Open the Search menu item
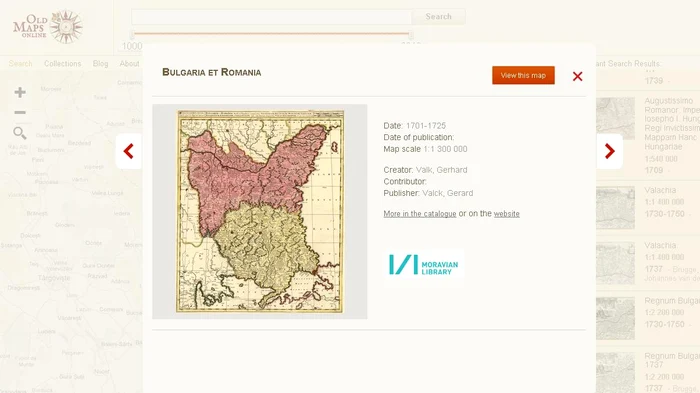The image size is (700, 393). [x=21, y=63]
